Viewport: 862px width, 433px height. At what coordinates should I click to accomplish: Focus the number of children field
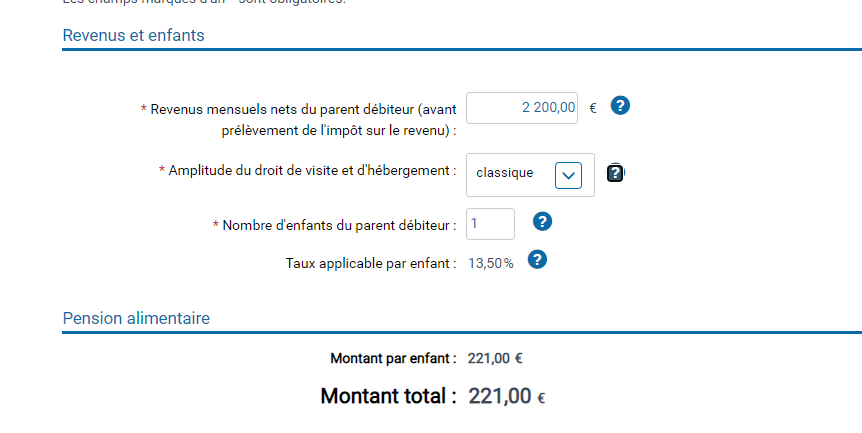point(490,224)
